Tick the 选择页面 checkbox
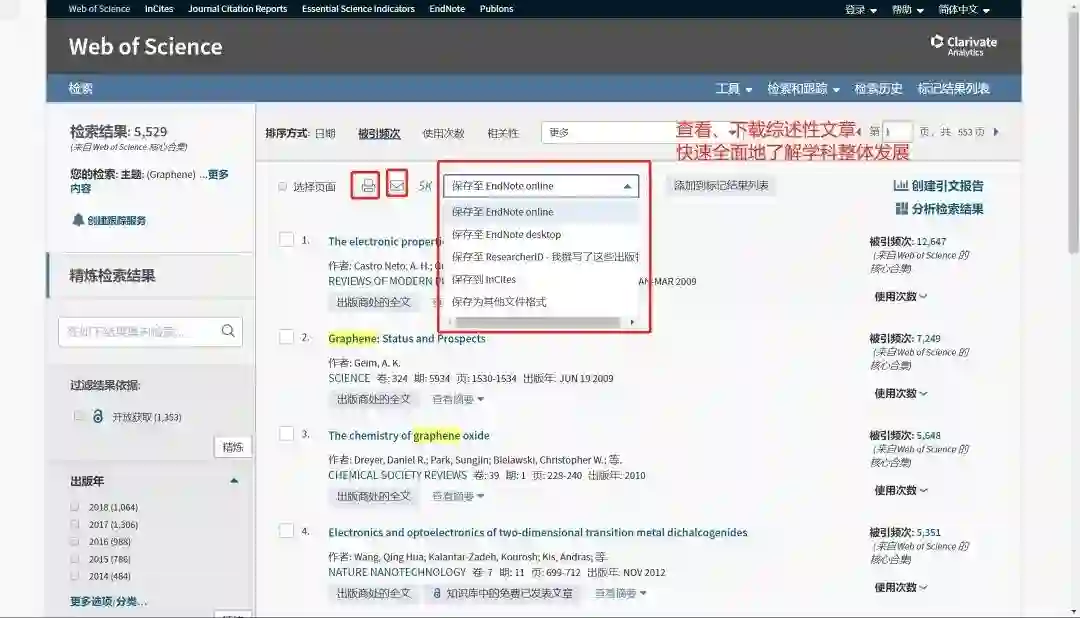This screenshot has width=1080, height=618. [x=282, y=186]
